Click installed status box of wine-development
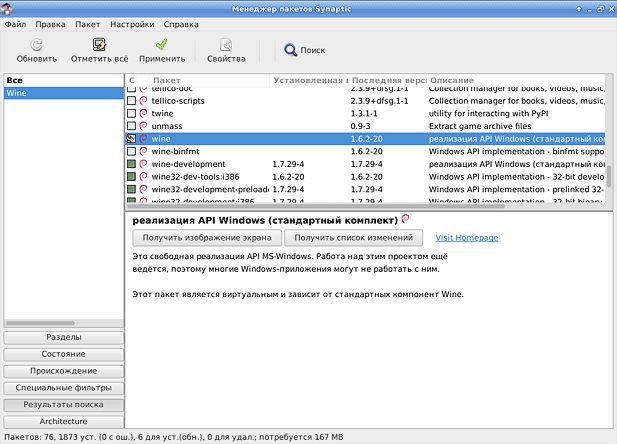This screenshot has height=444, width=617. (x=131, y=164)
